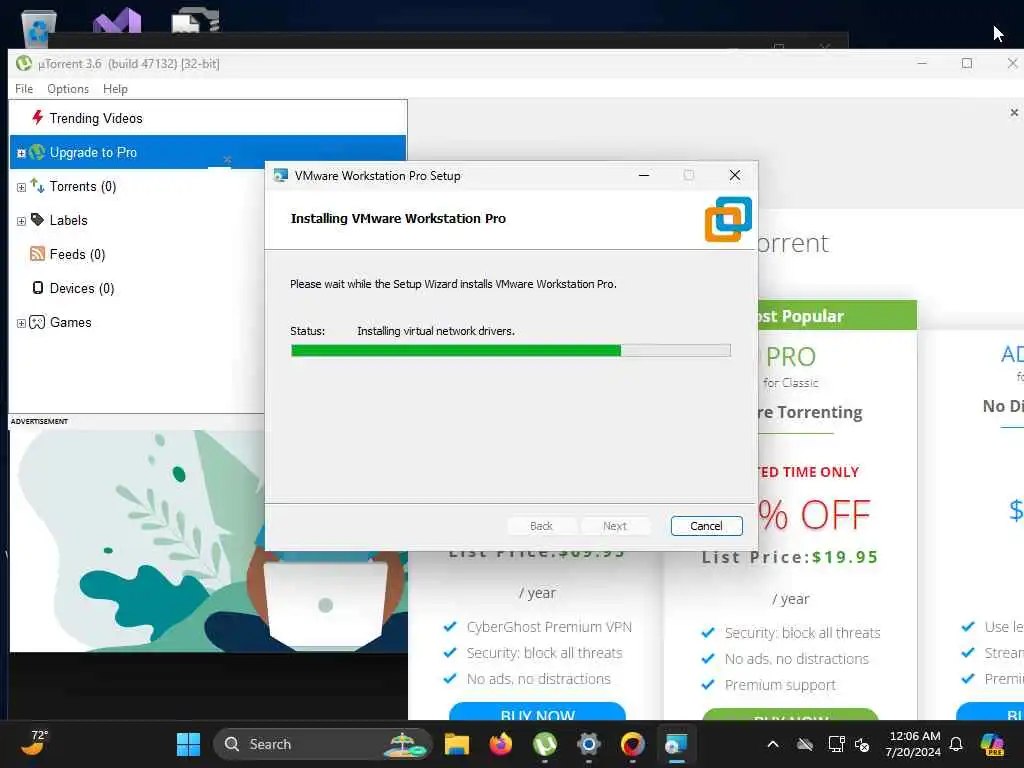Click the green BUY NOW button for Pro plan
The image size is (1024, 768).
tap(790, 716)
